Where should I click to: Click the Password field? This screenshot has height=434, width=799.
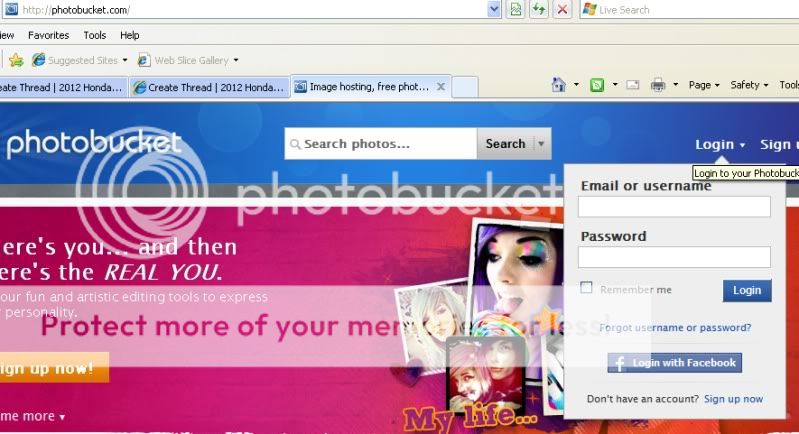pos(674,257)
